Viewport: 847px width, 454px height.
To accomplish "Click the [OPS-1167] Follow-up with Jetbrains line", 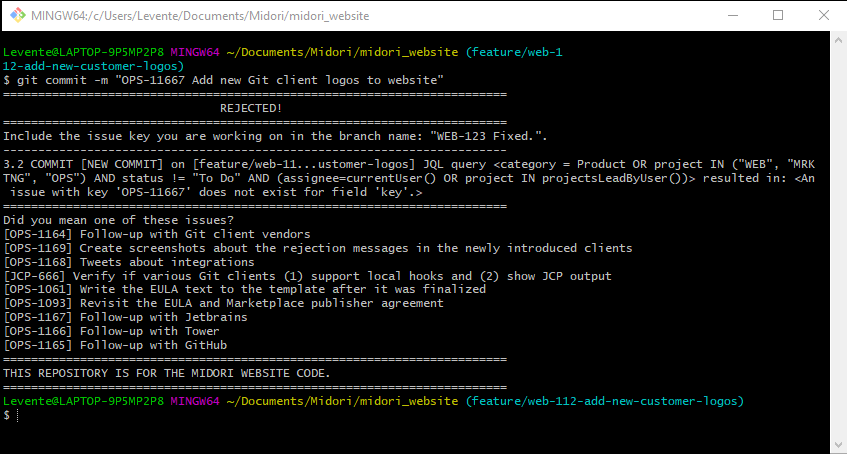I will (x=125, y=317).
